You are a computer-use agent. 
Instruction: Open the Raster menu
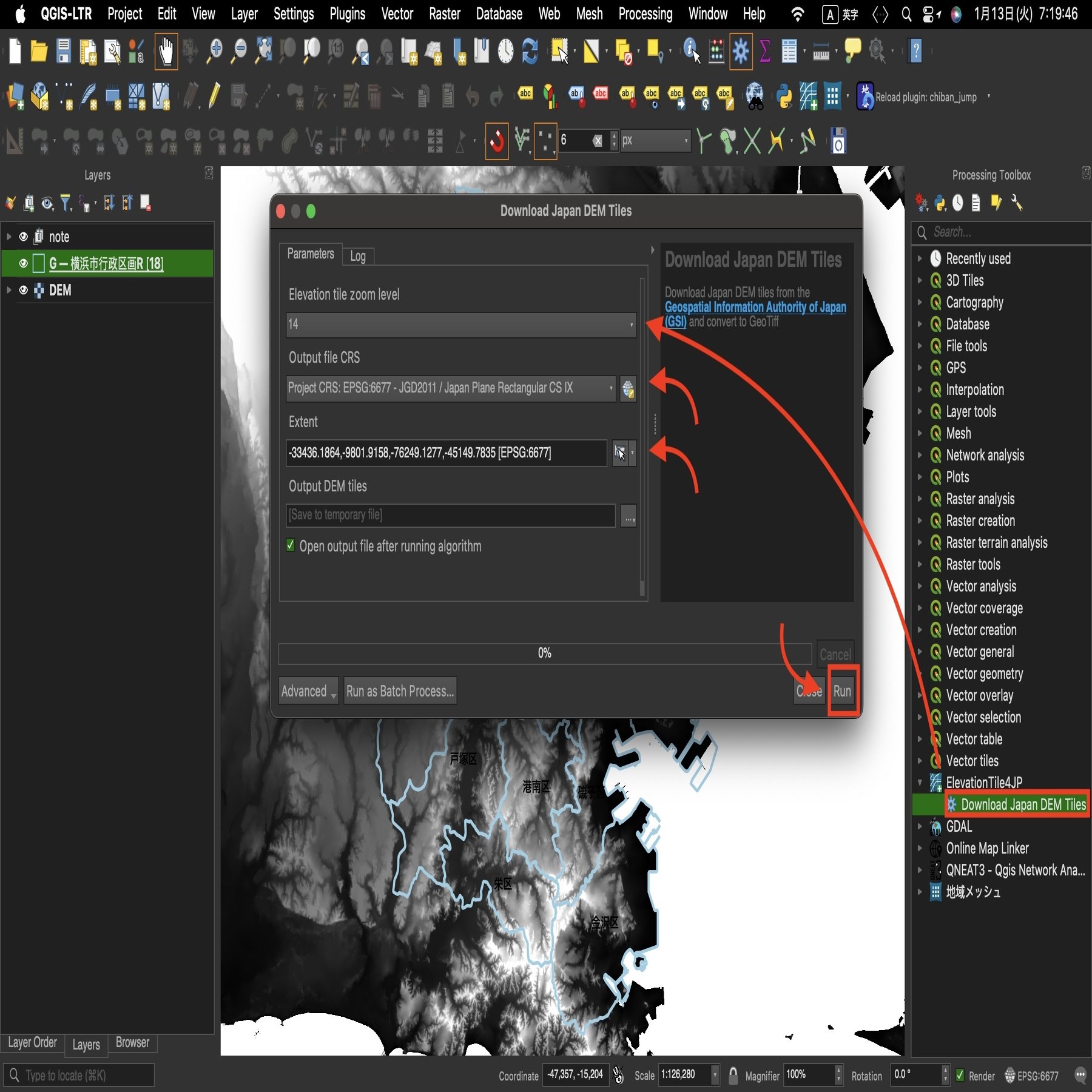coord(444,14)
